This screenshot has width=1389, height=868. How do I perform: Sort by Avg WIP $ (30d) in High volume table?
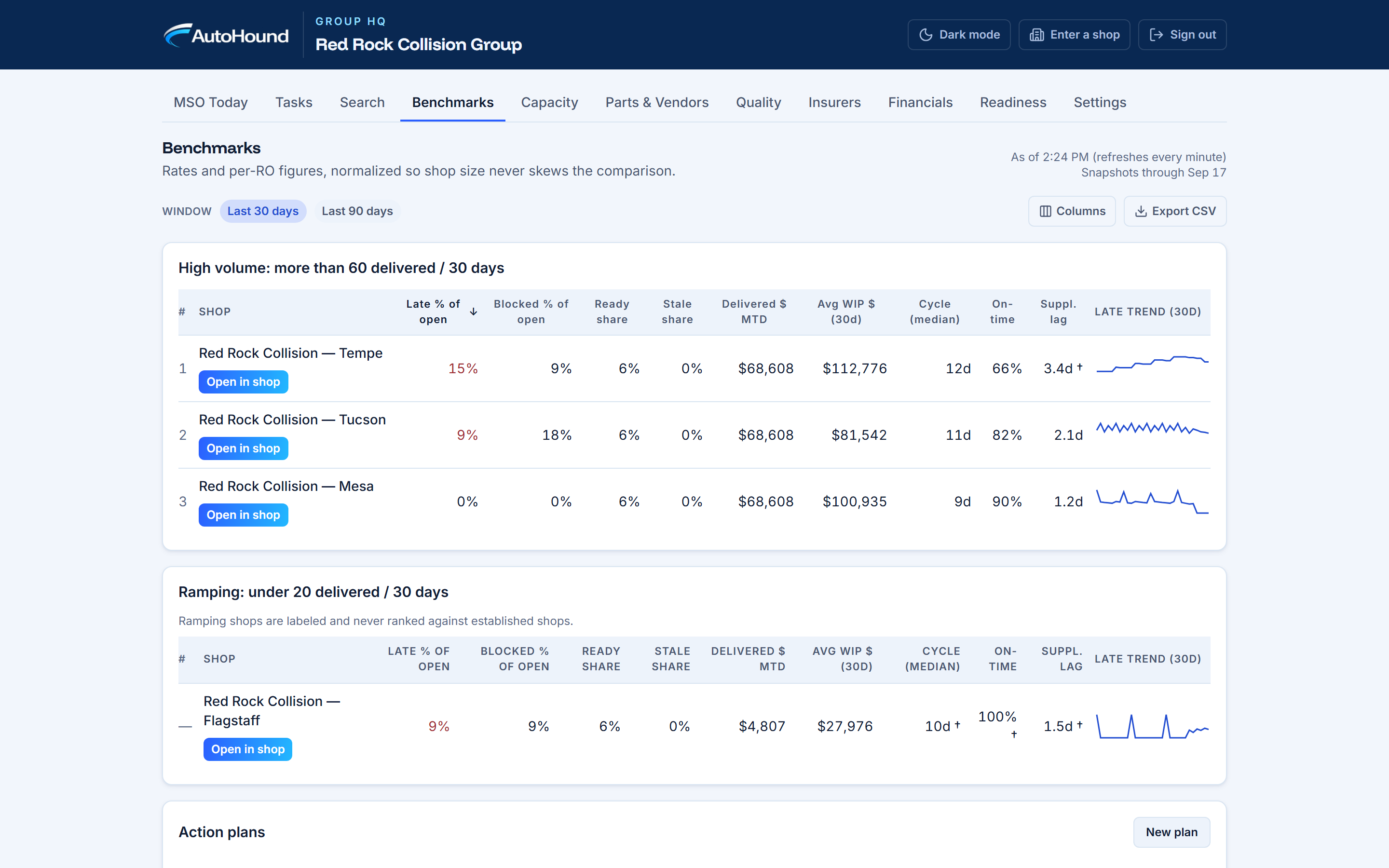[x=846, y=312]
